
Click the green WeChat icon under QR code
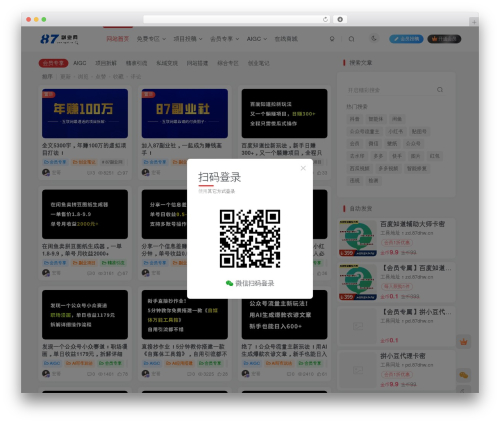pos(229,283)
